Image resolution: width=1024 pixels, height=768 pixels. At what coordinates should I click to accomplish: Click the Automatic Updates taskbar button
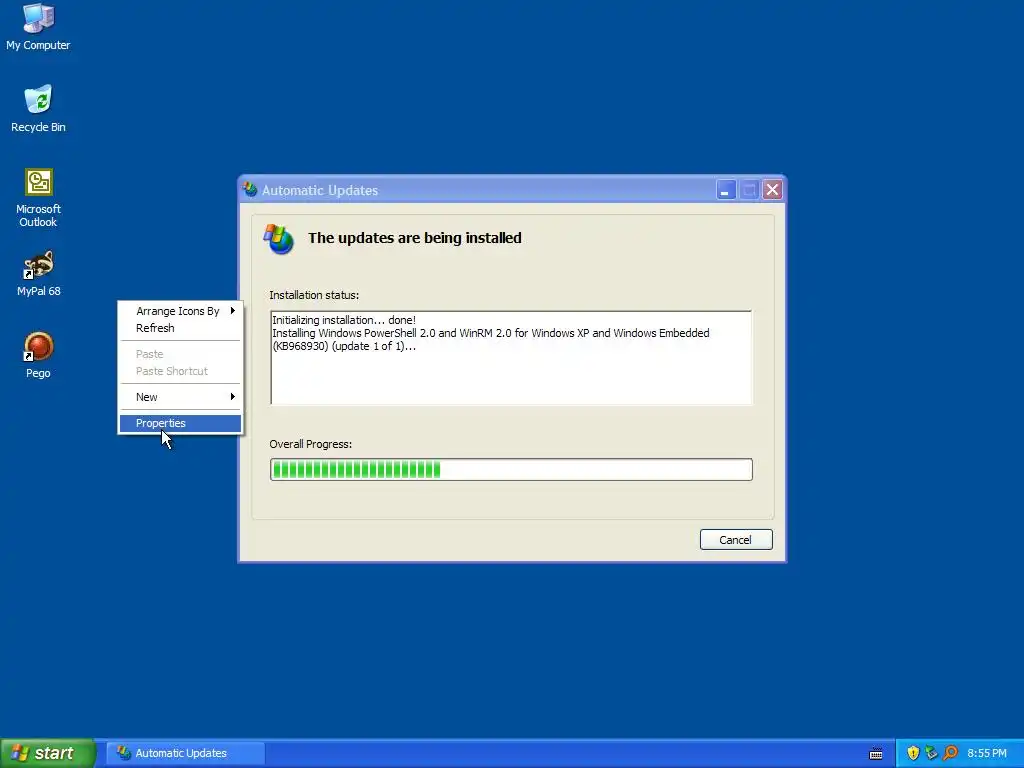coord(185,753)
